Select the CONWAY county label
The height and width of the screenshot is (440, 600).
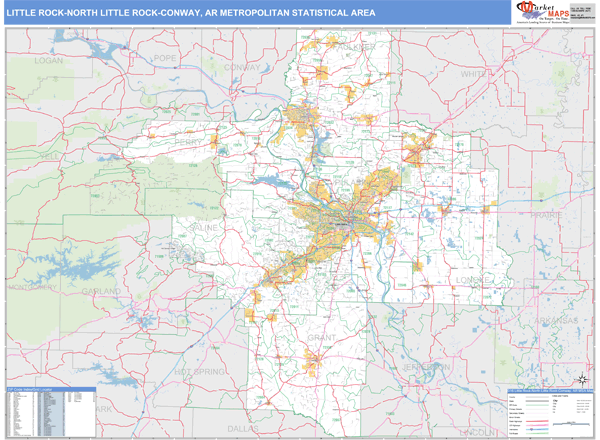tap(242, 68)
